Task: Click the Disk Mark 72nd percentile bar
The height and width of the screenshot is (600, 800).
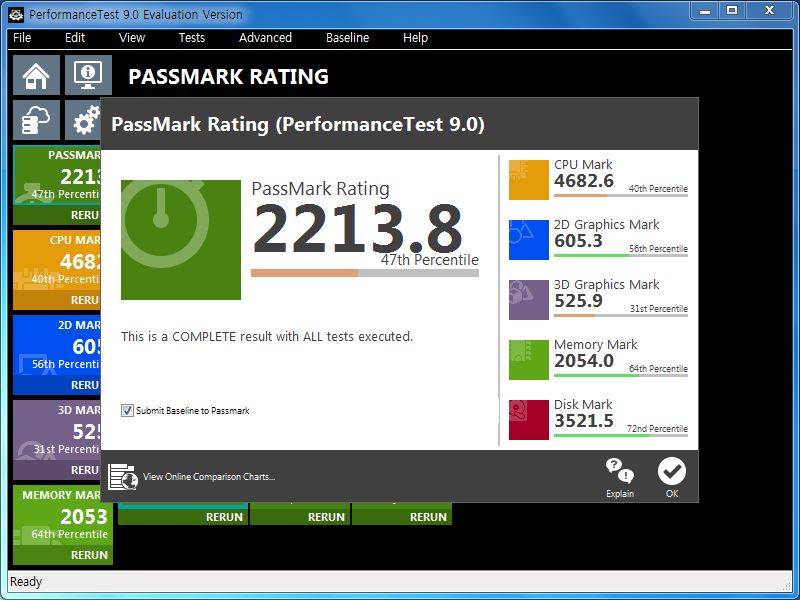Action: pyautogui.click(x=621, y=435)
